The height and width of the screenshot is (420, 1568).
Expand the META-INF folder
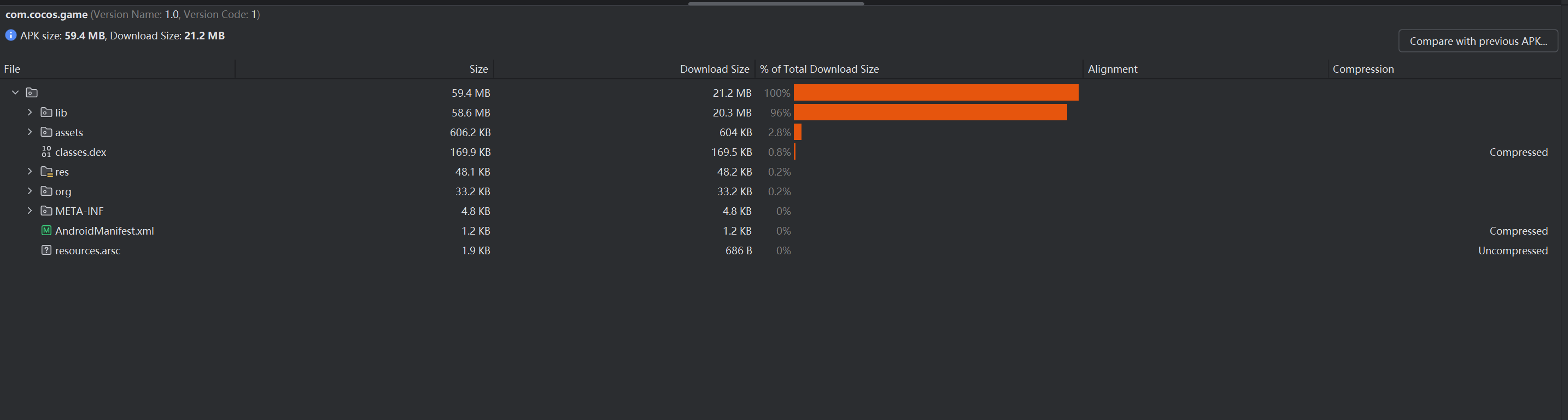click(x=29, y=211)
